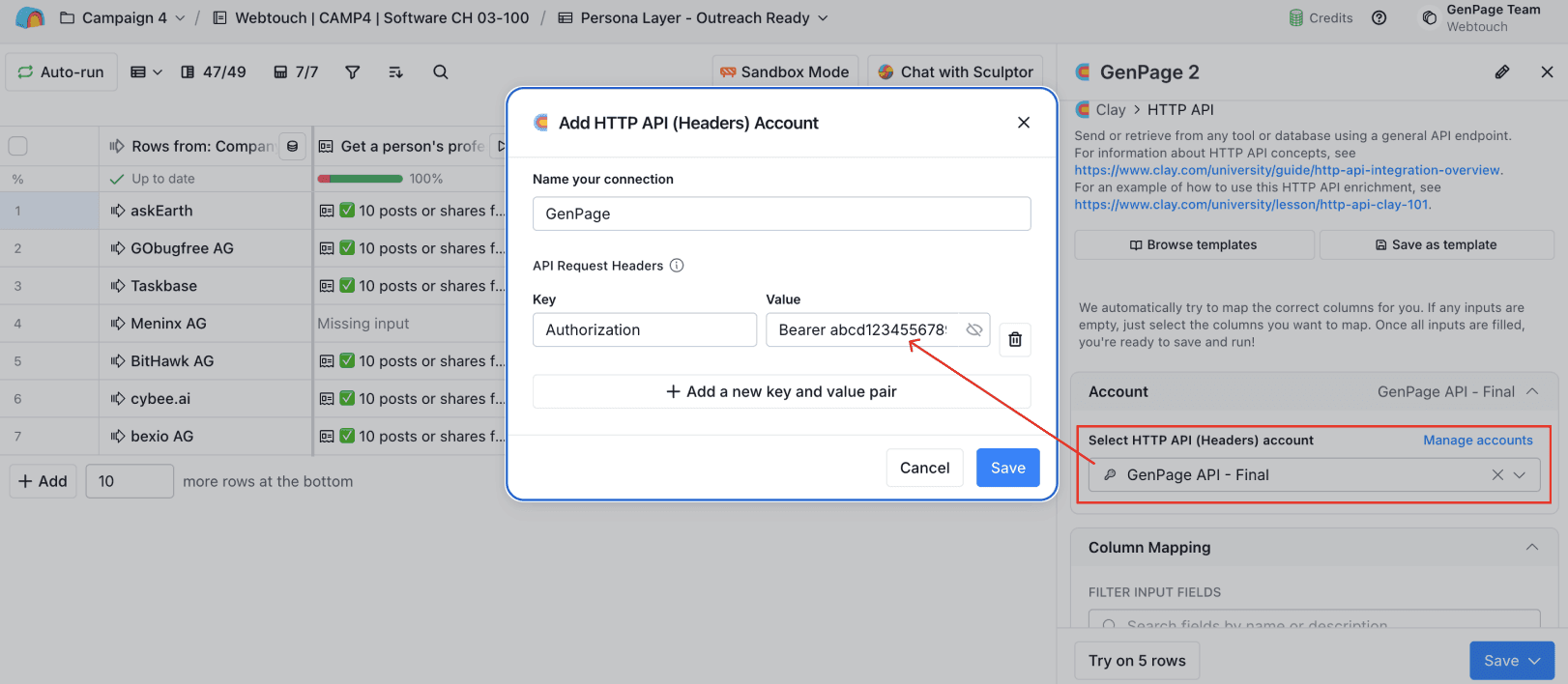
Task: Toggle value visibility eye icon
Action: click(974, 329)
